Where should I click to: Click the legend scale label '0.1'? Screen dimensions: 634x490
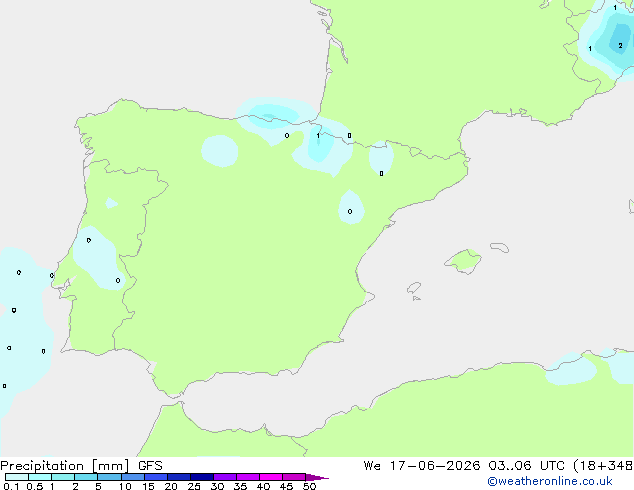click(x=11, y=486)
